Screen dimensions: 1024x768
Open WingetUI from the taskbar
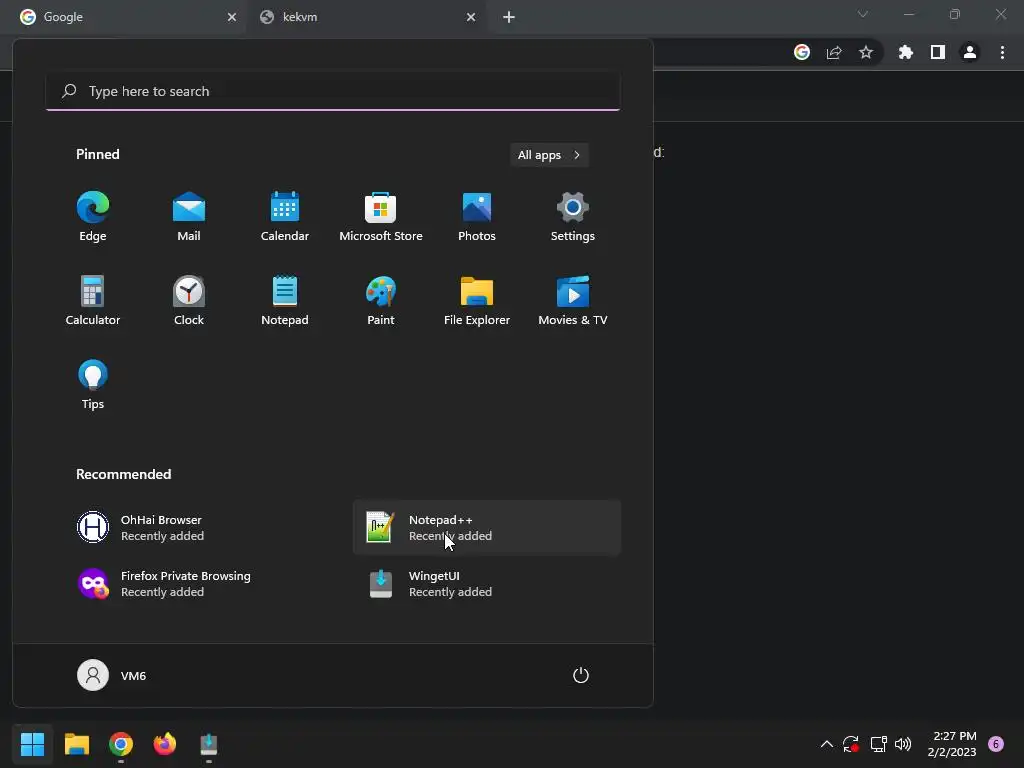(x=209, y=744)
